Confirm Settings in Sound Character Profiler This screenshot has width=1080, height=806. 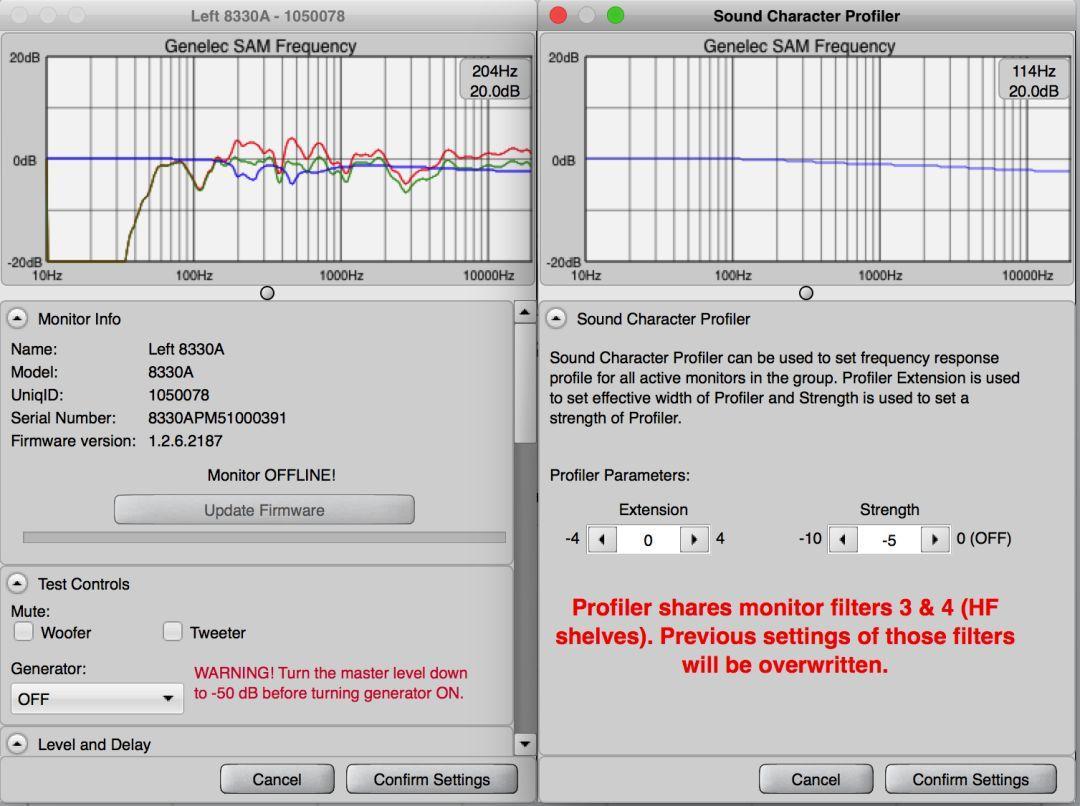(x=970, y=780)
